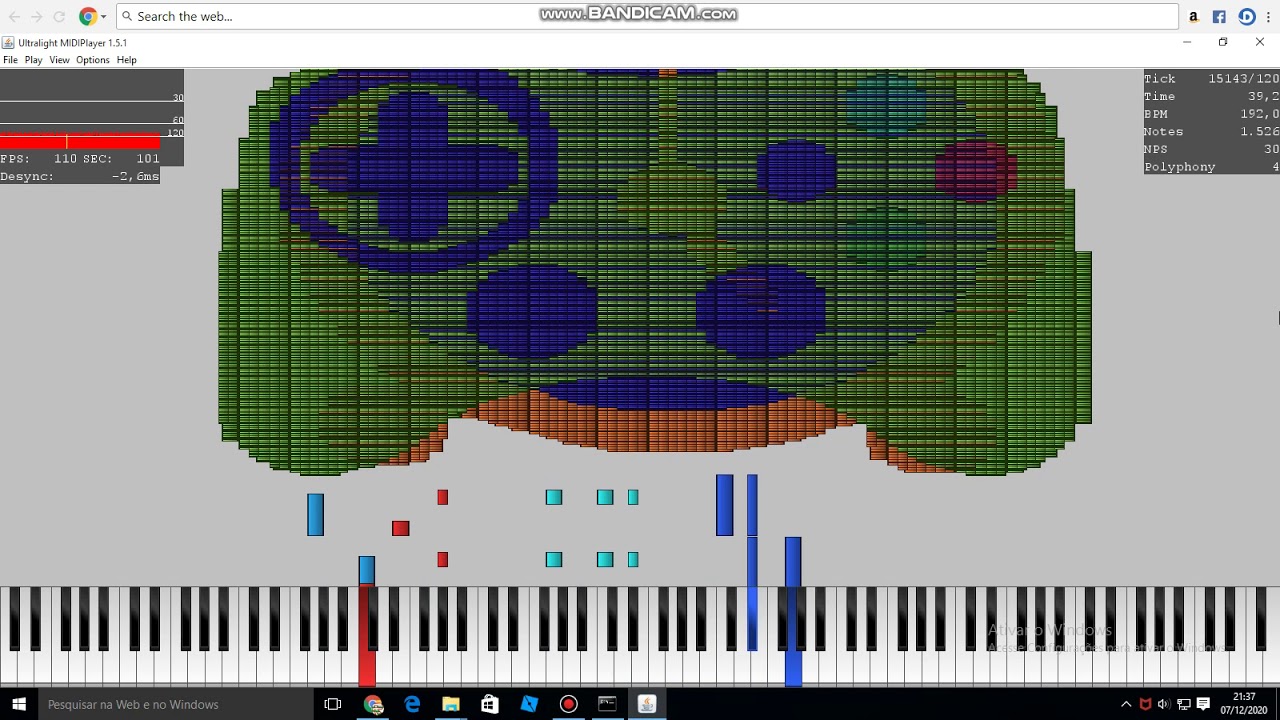Open the Action Center notifications icon
This screenshot has width=1280, height=720.
coord(1204,704)
